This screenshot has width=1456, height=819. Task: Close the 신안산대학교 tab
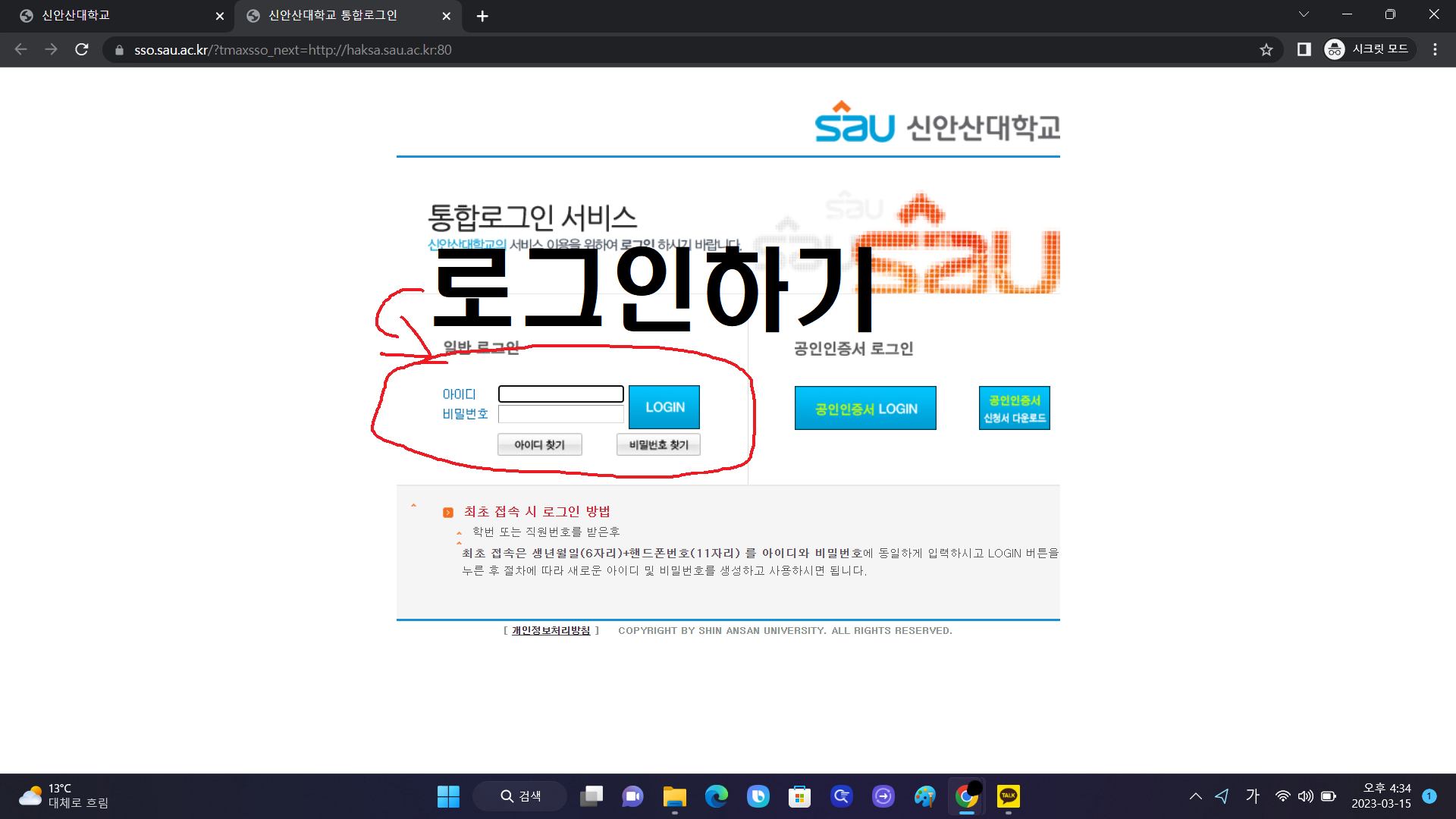pyautogui.click(x=219, y=16)
